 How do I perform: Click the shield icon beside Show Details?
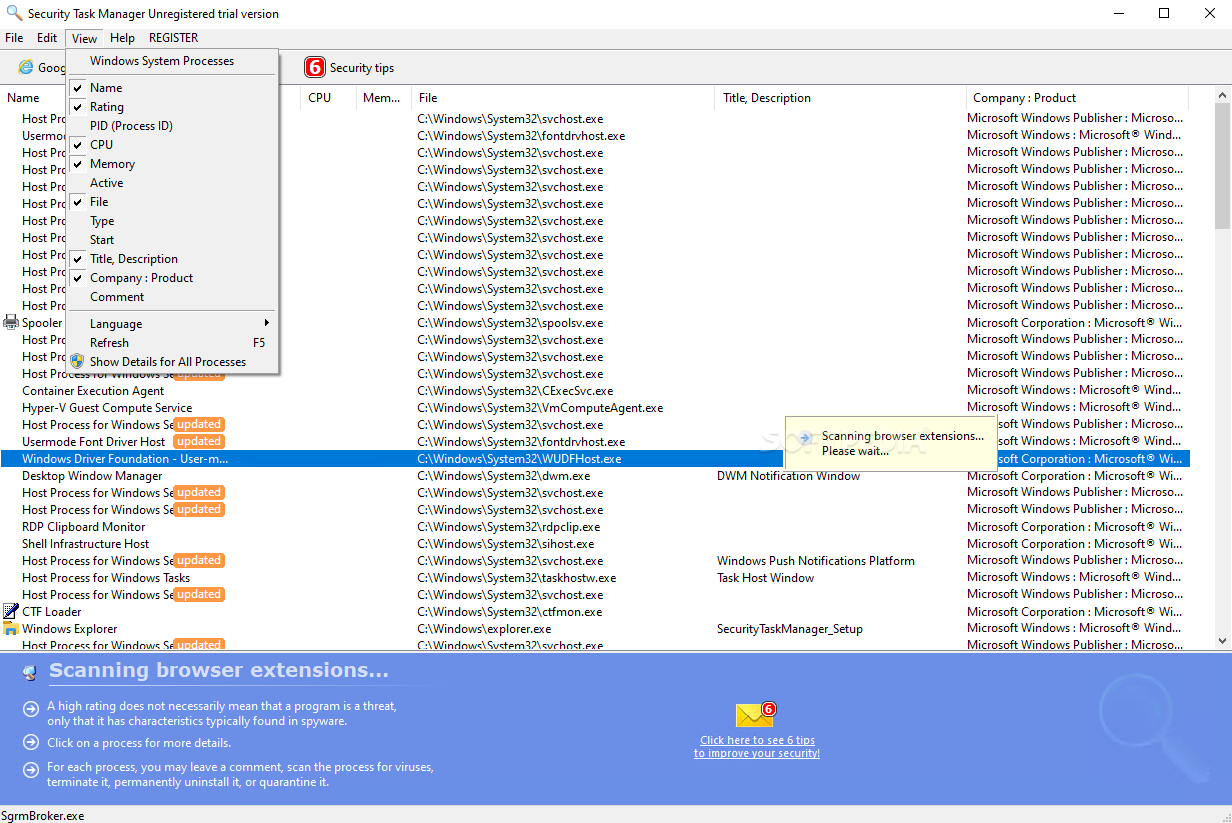[x=77, y=362]
